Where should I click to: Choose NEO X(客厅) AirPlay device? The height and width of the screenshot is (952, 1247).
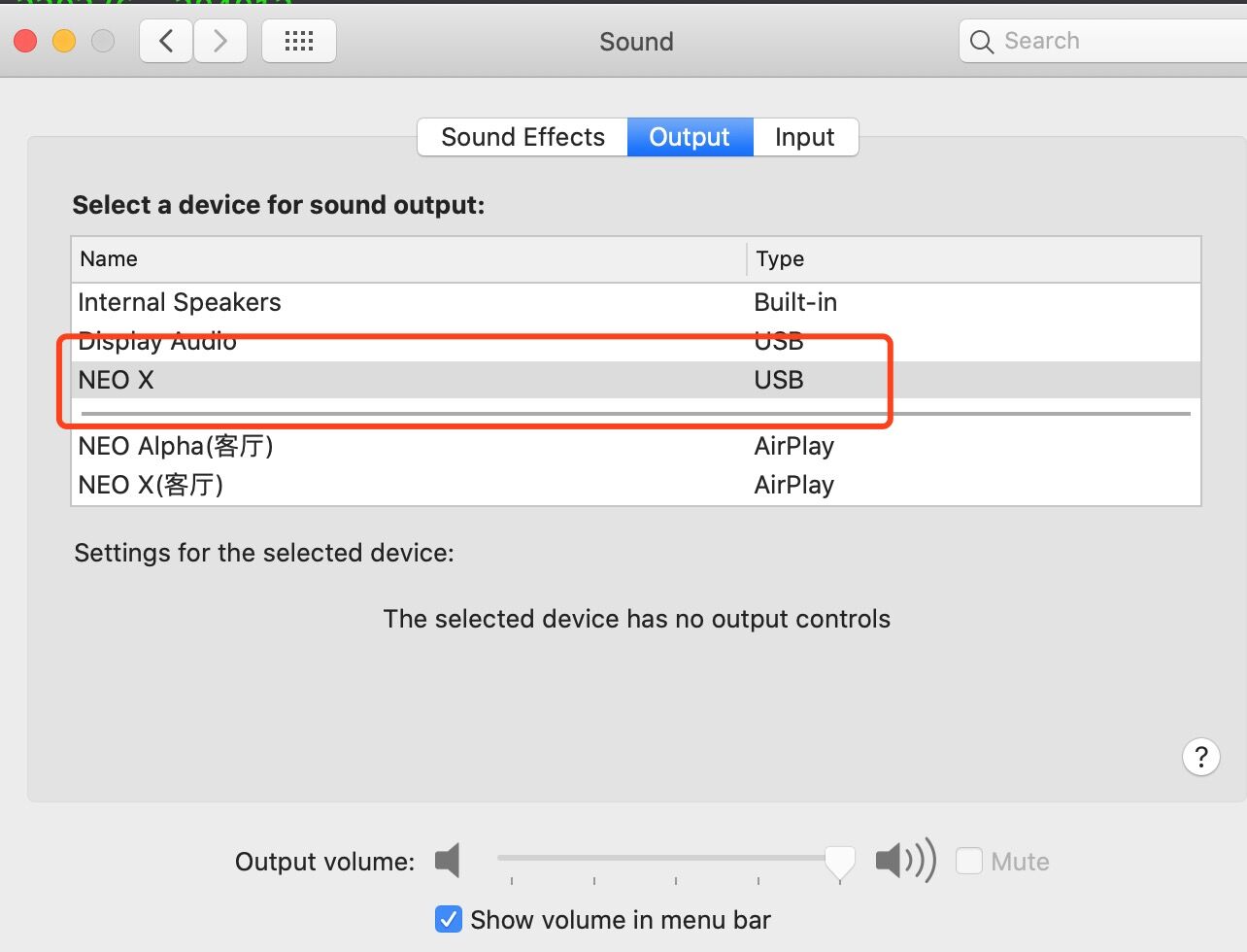(636, 485)
